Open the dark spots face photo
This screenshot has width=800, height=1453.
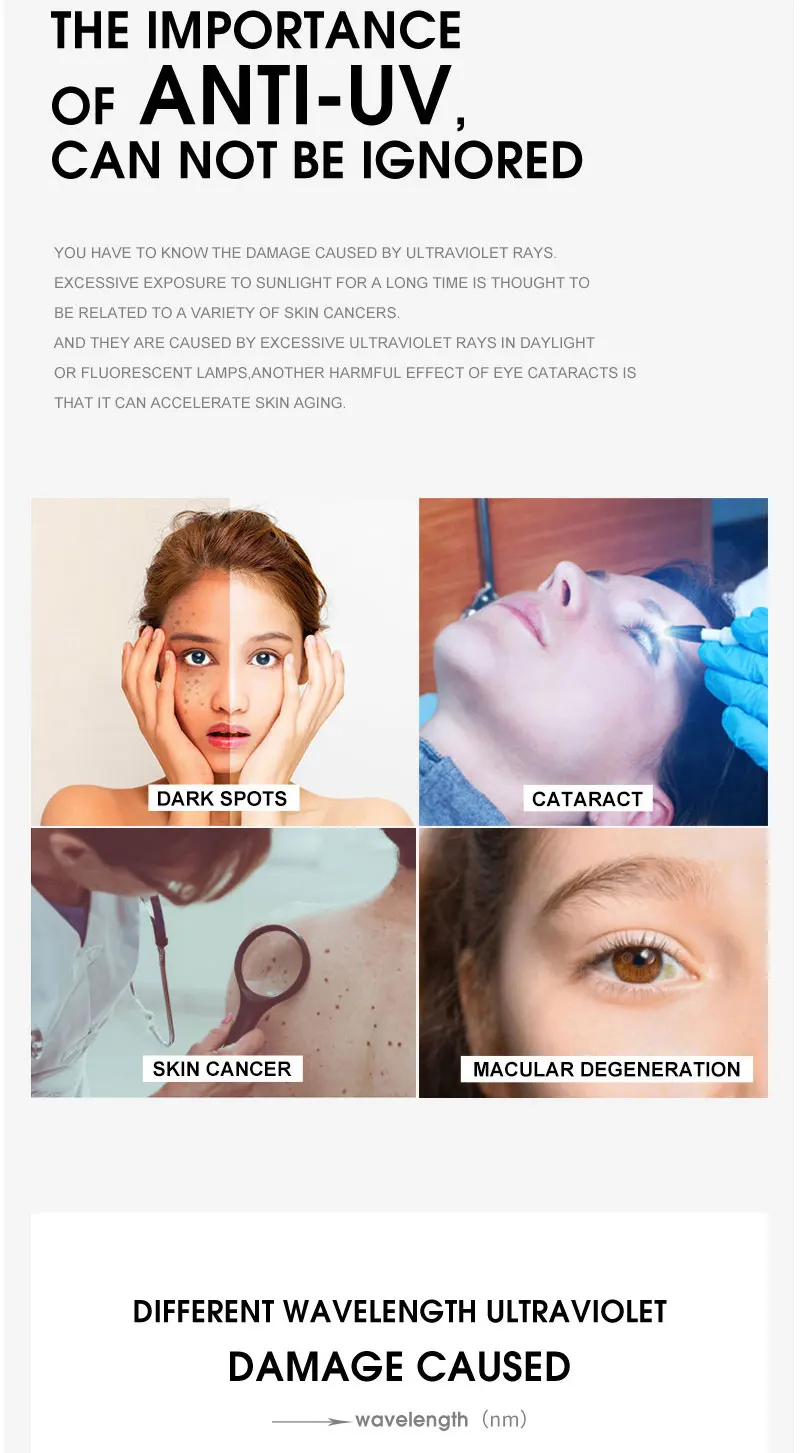[x=223, y=661]
